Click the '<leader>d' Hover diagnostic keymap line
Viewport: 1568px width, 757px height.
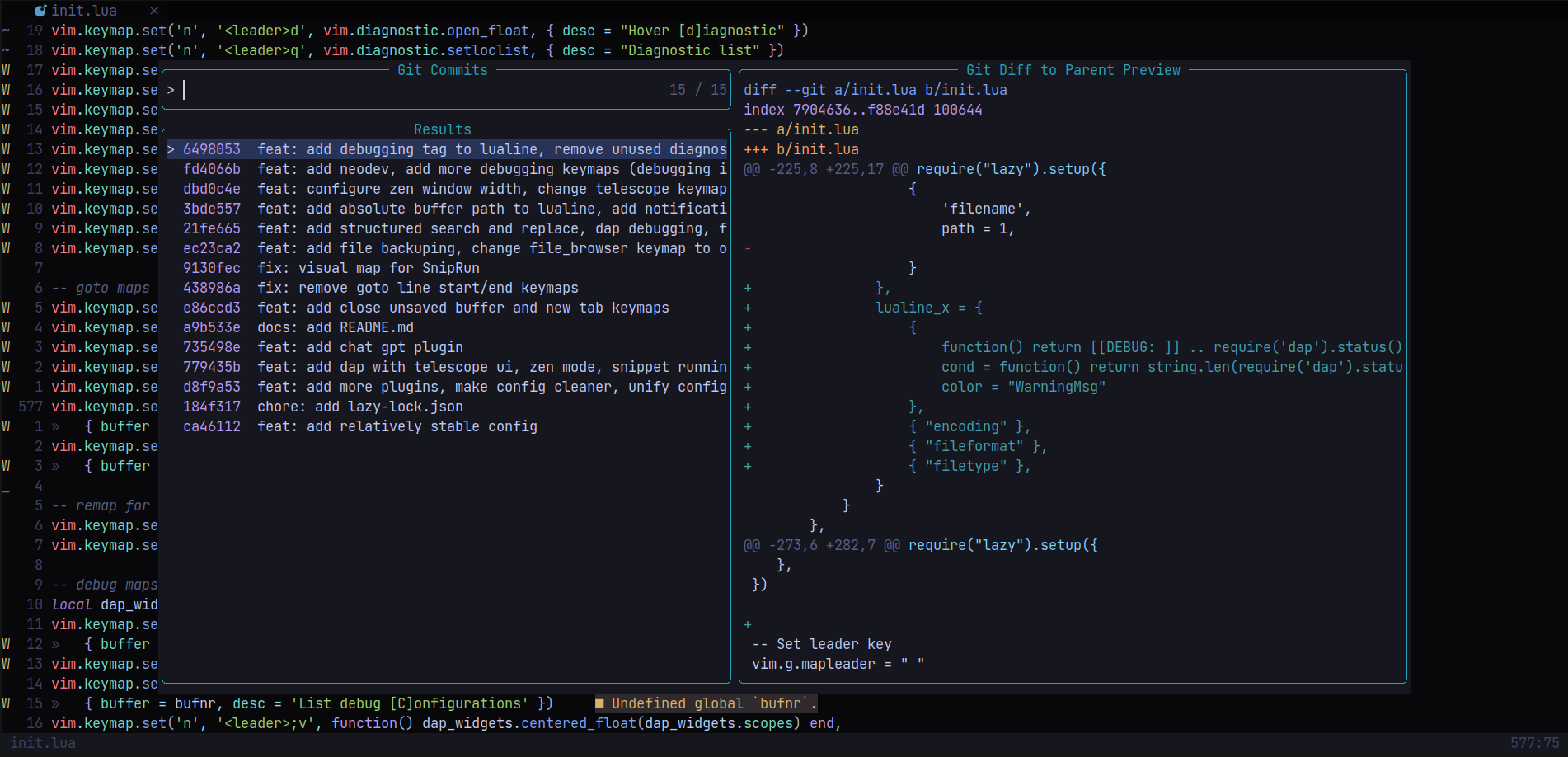tap(430, 31)
